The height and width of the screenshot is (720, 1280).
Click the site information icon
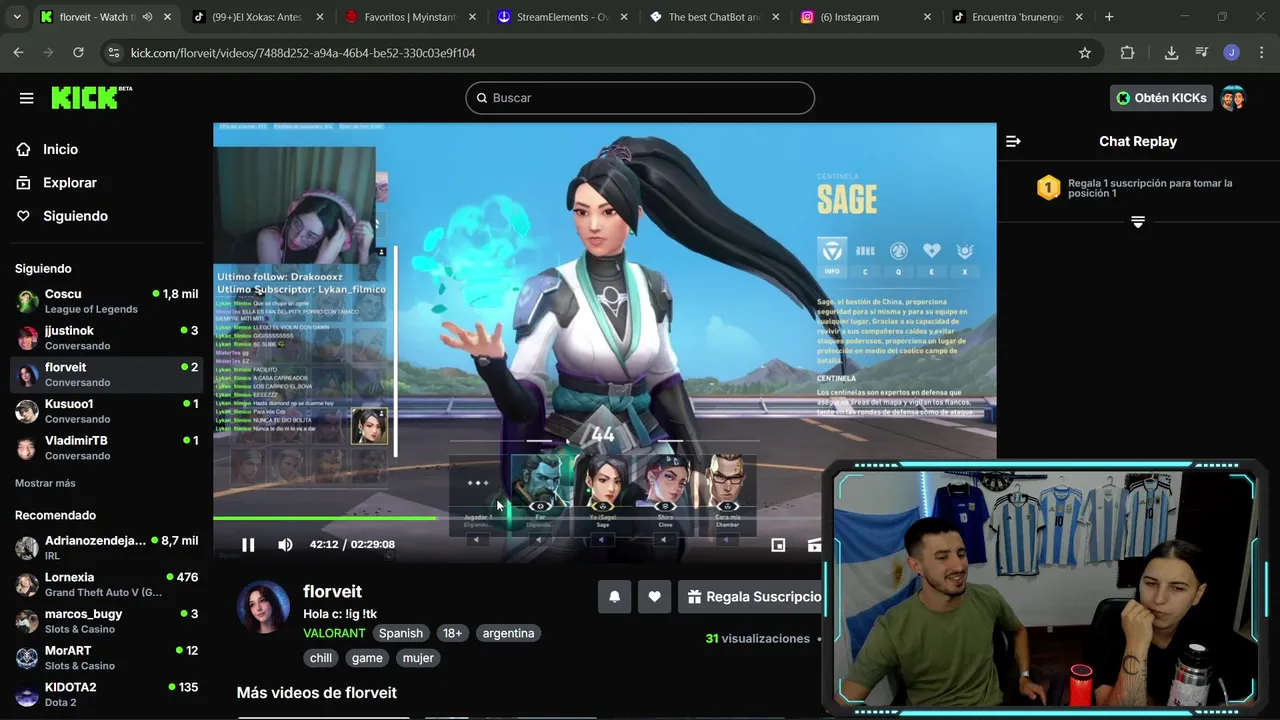click(x=113, y=53)
